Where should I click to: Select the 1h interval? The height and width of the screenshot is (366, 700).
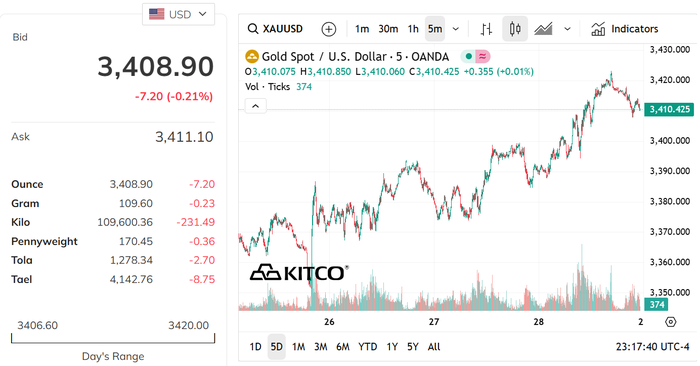(413, 29)
